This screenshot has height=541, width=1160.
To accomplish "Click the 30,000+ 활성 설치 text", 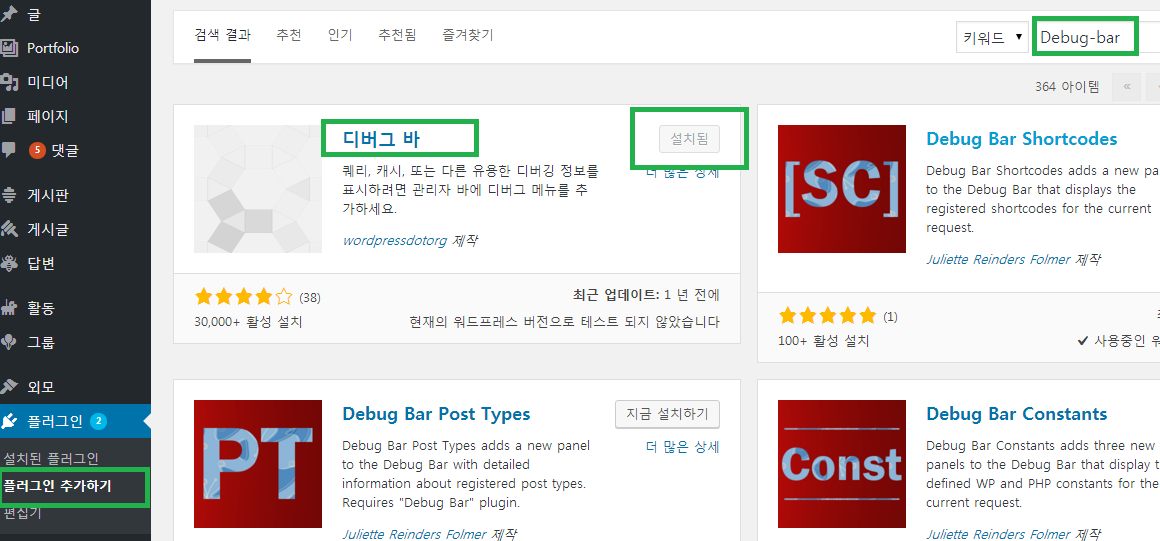I will (x=249, y=322).
